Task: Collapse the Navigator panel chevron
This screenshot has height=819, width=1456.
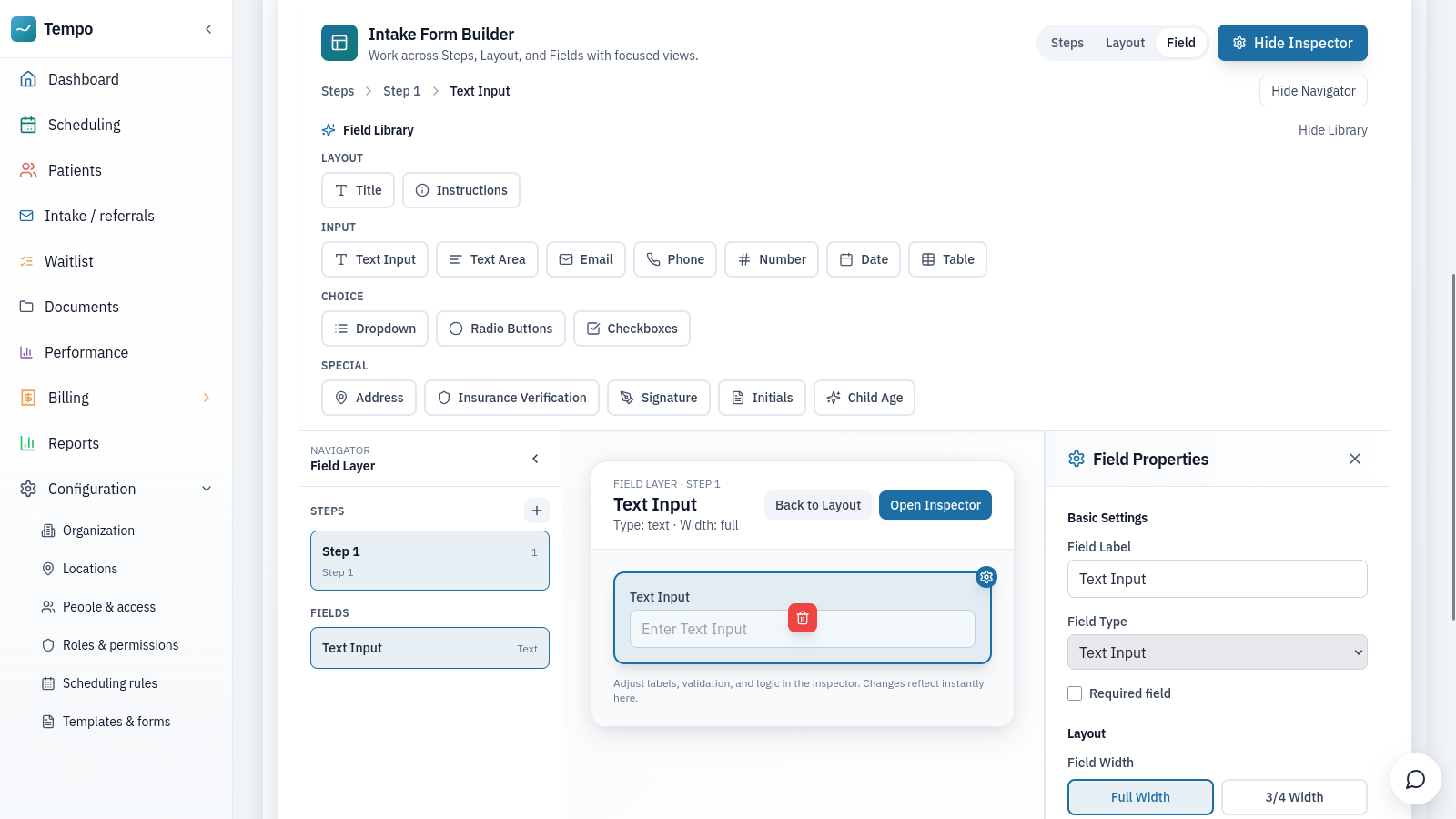Action: tap(535, 459)
